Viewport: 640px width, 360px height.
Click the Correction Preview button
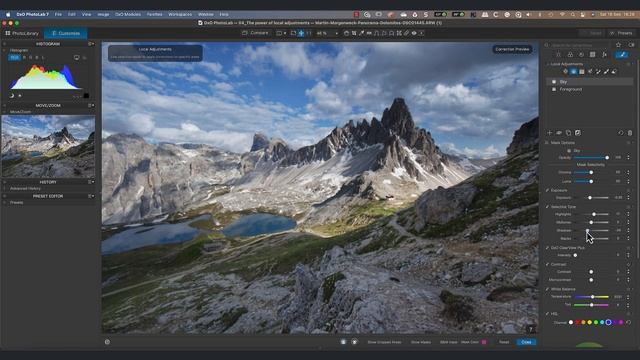512,49
